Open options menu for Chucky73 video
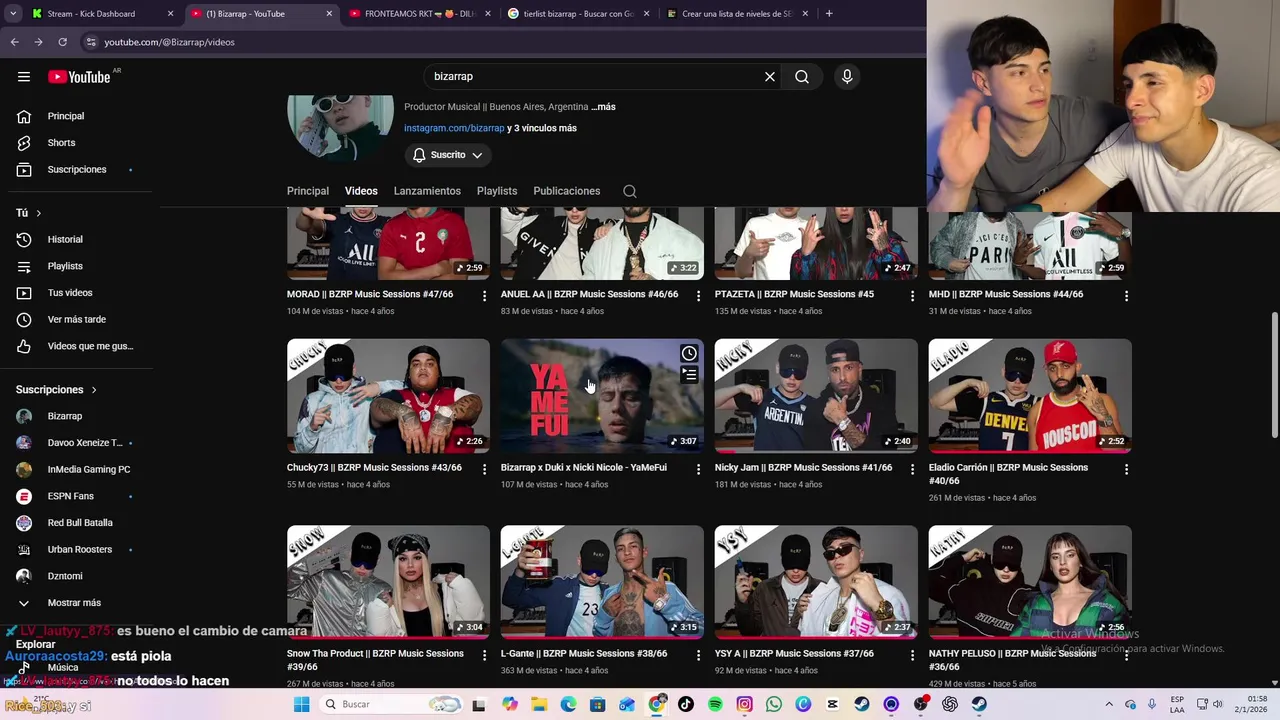This screenshot has width=1280, height=720. (484, 469)
